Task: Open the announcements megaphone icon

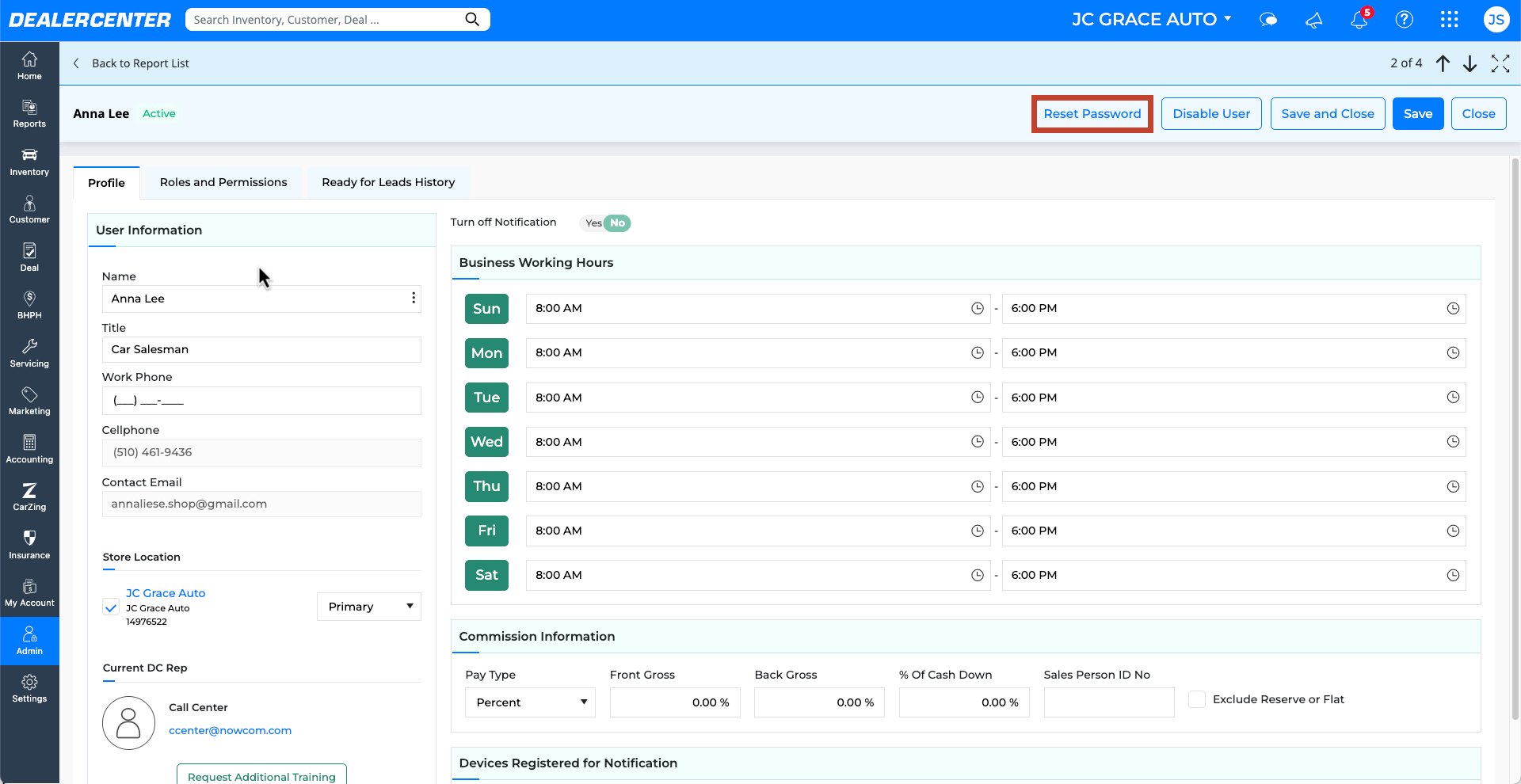Action: pyautogui.click(x=1313, y=20)
